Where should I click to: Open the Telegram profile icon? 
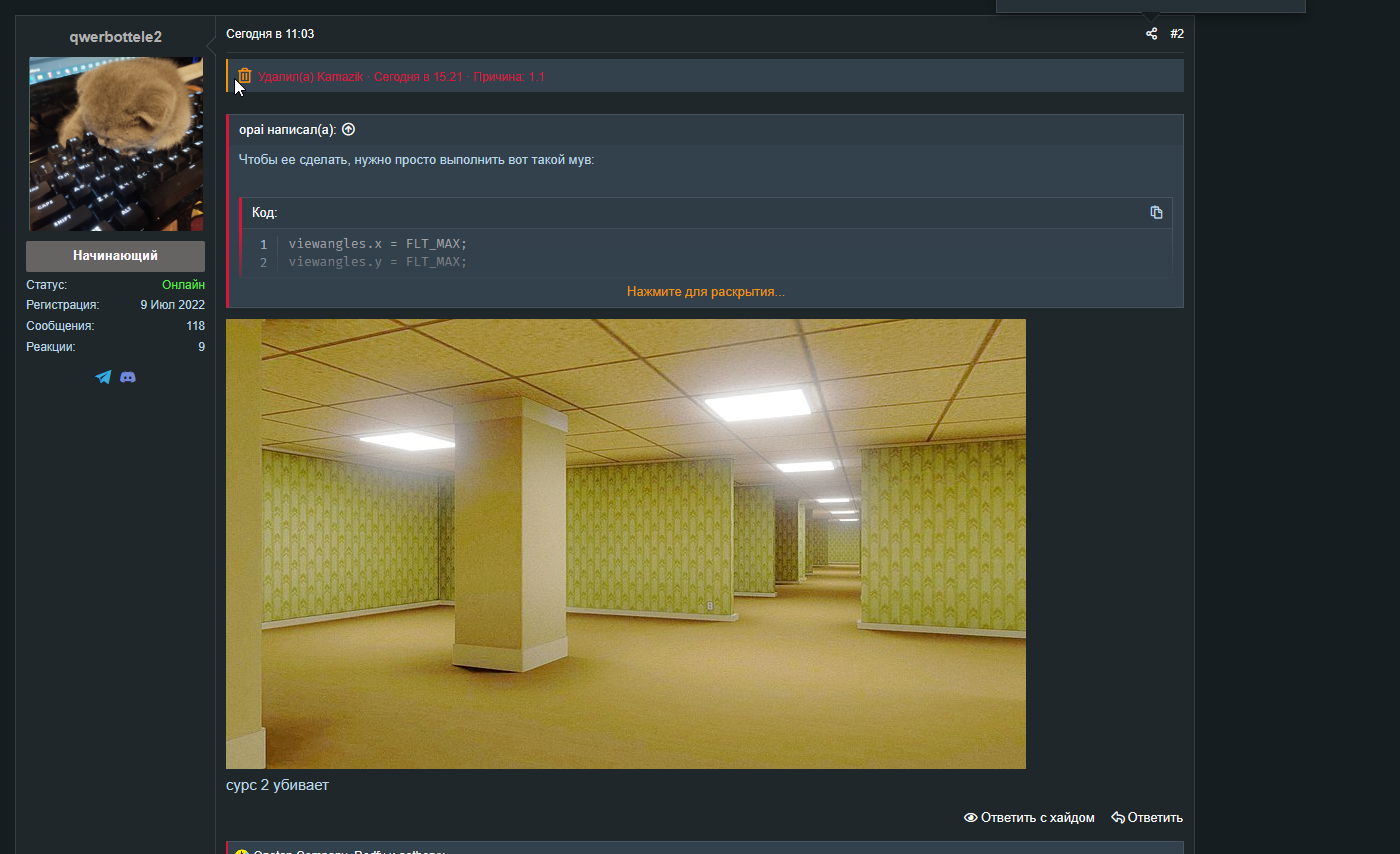[103, 377]
